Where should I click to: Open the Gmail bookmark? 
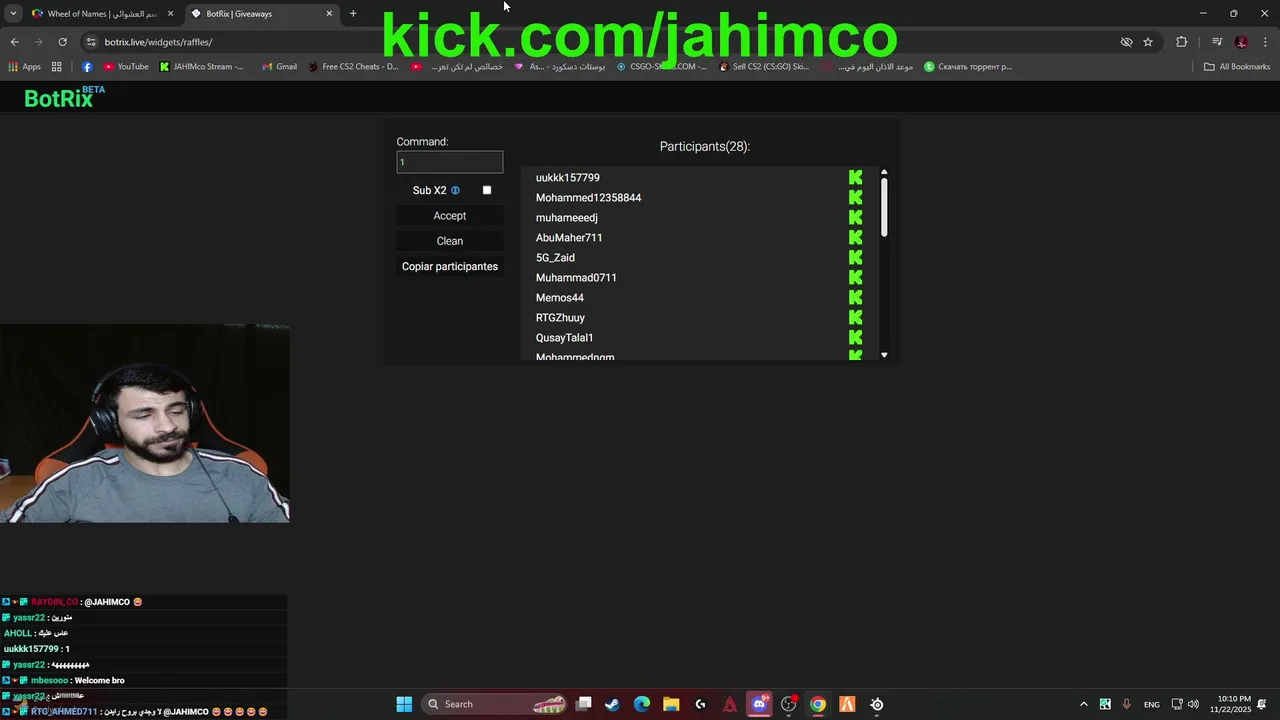(279, 67)
